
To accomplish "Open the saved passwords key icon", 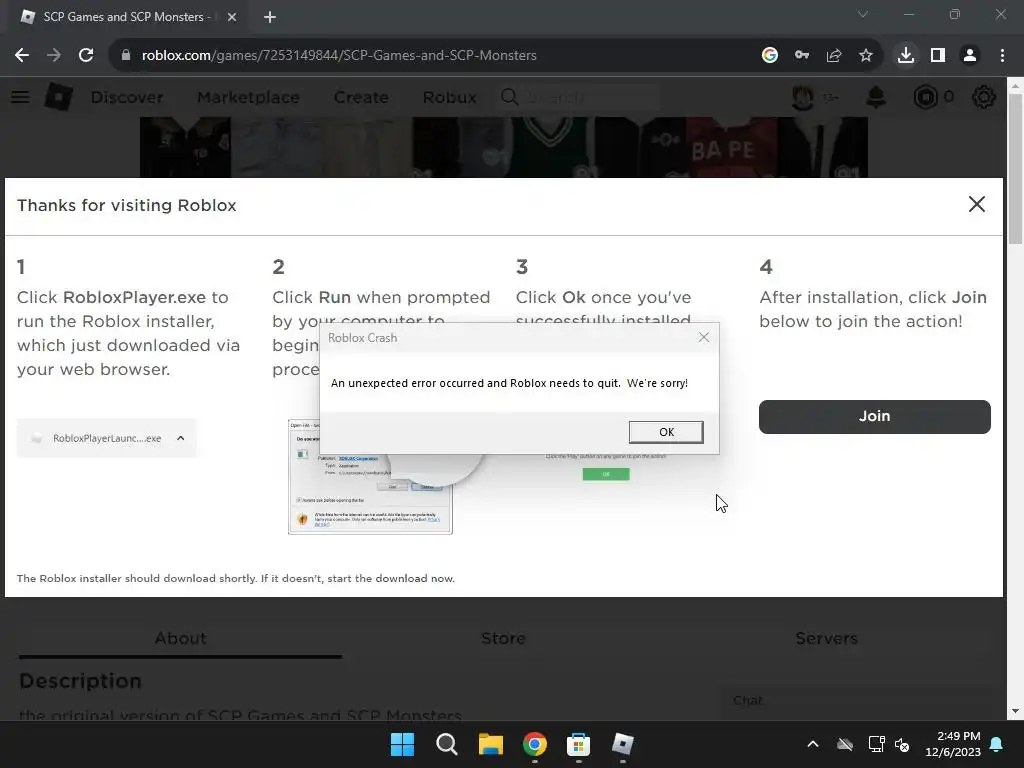I will (x=802, y=56).
